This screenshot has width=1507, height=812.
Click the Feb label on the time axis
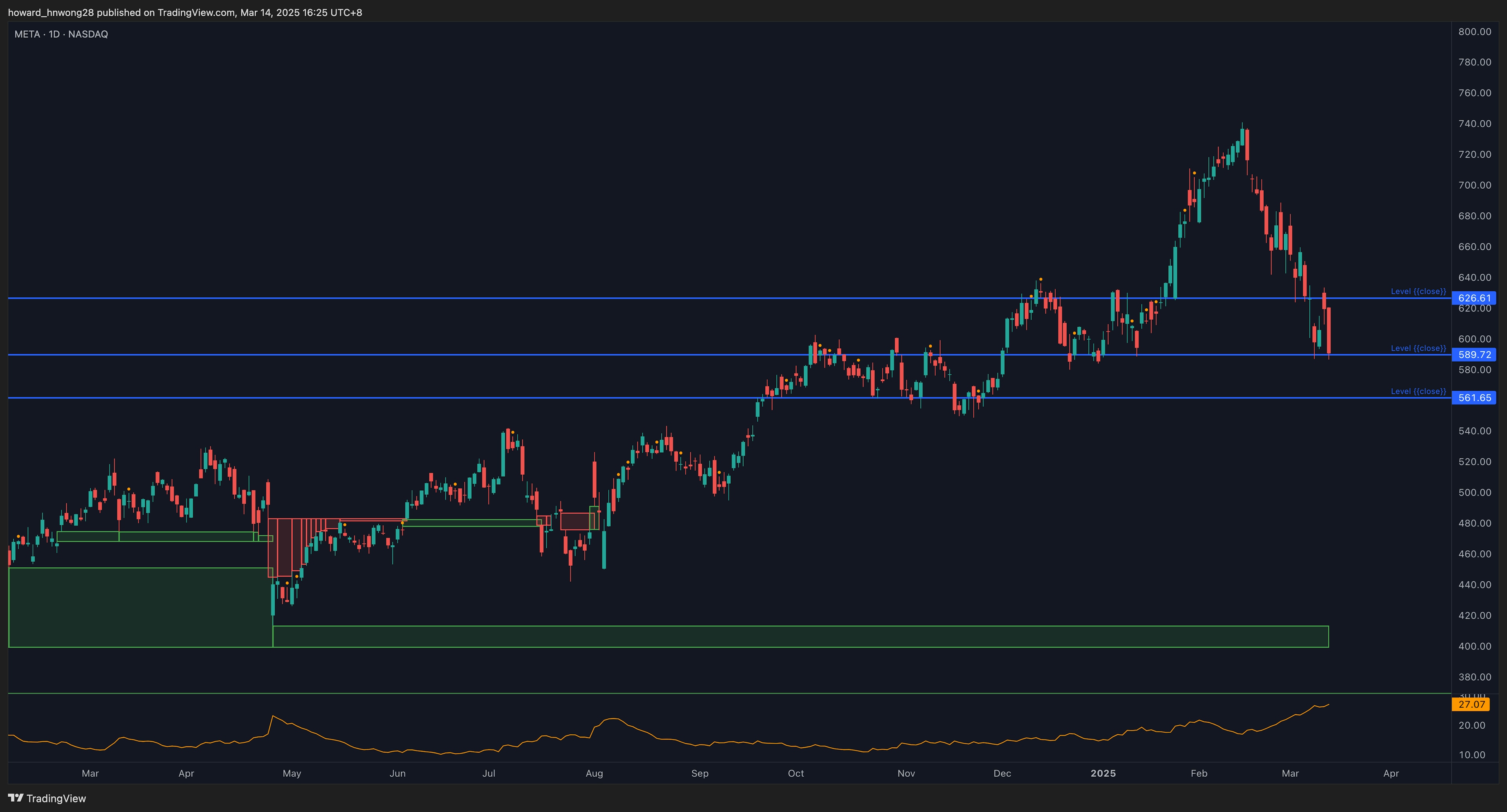1199,774
